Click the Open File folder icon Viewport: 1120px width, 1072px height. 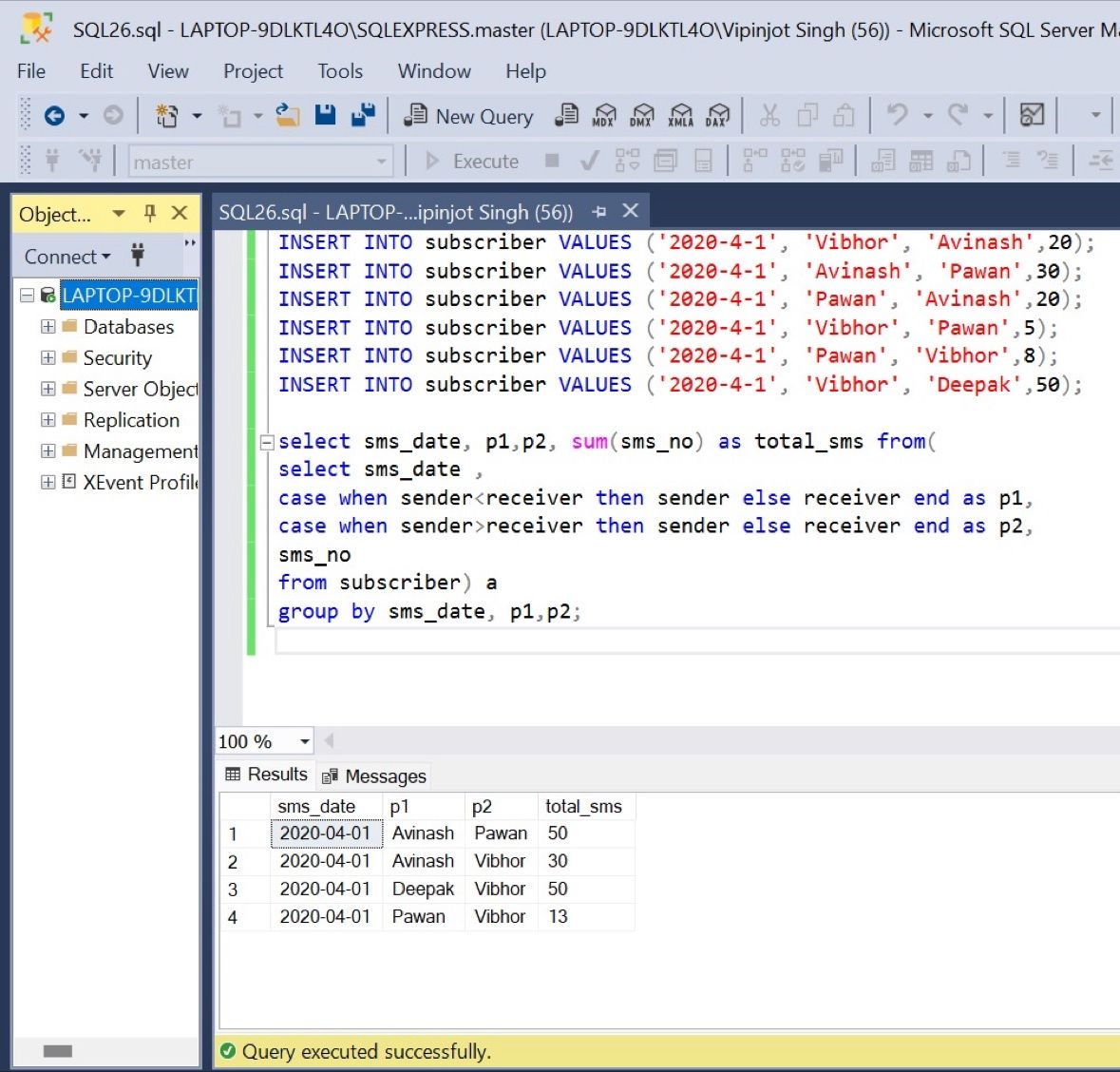click(x=287, y=115)
